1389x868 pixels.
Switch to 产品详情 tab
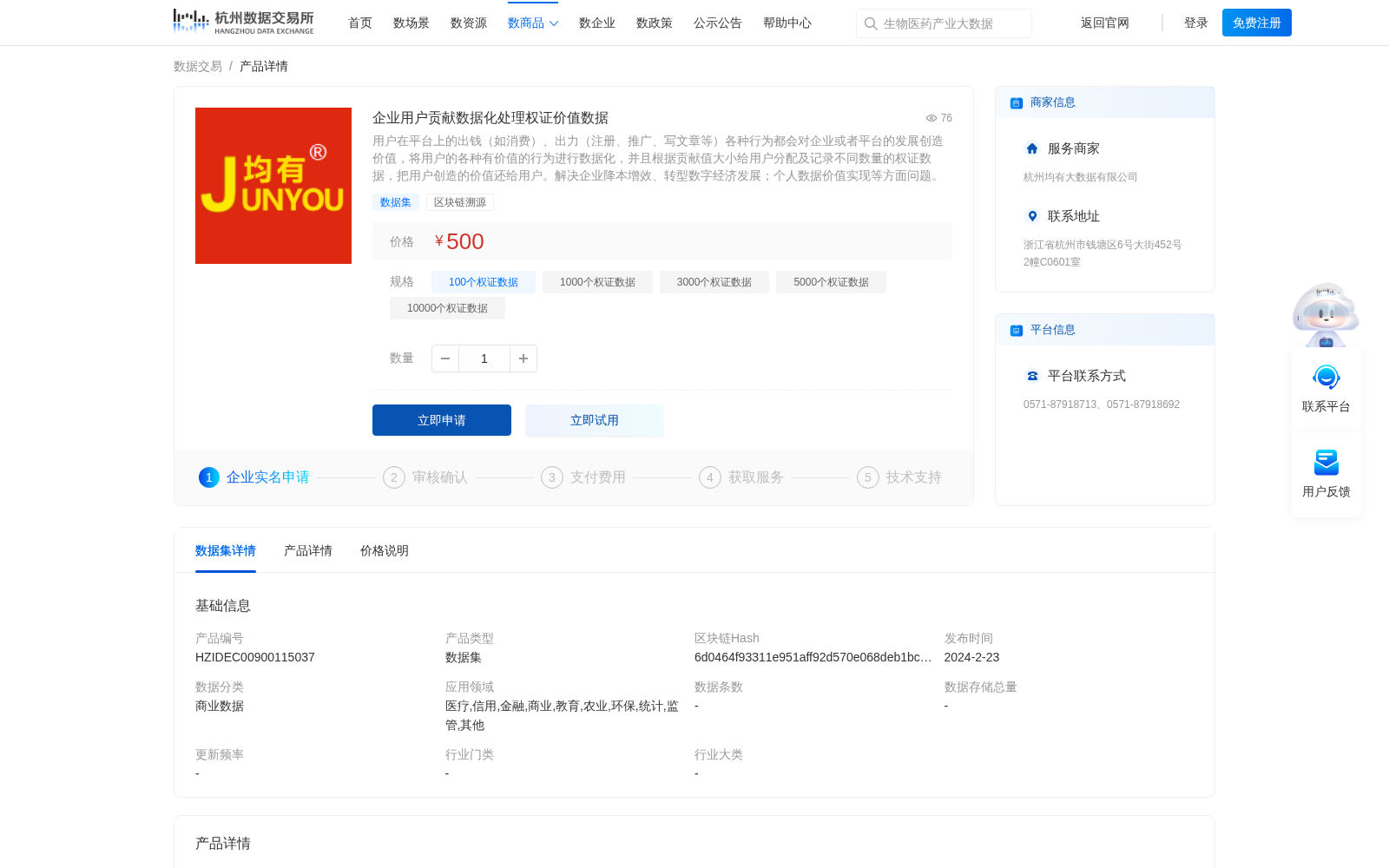coord(308,551)
